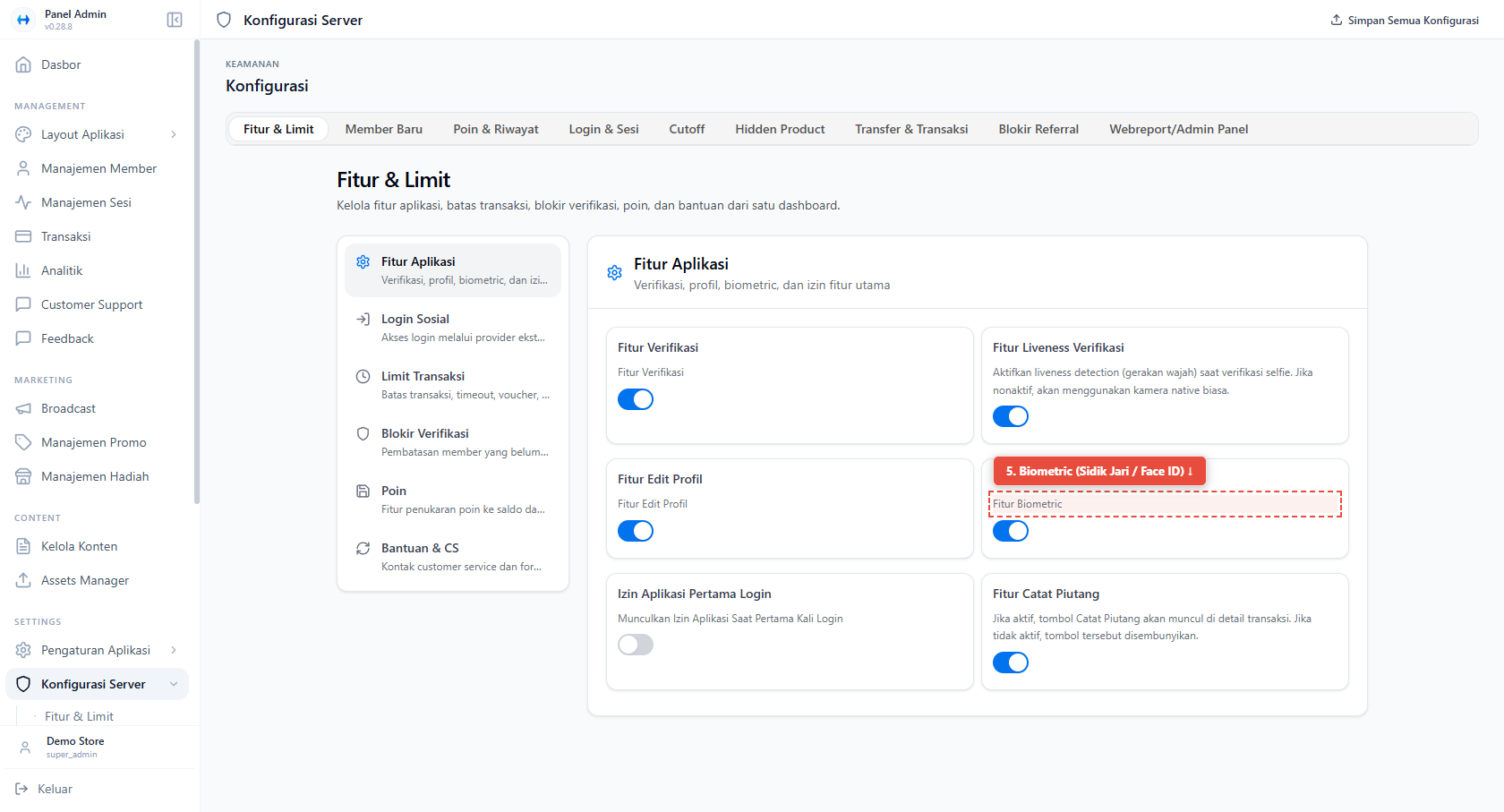Open the Poin & Riwayat tab
Screen dimensions: 1504x812
(x=496, y=129)
